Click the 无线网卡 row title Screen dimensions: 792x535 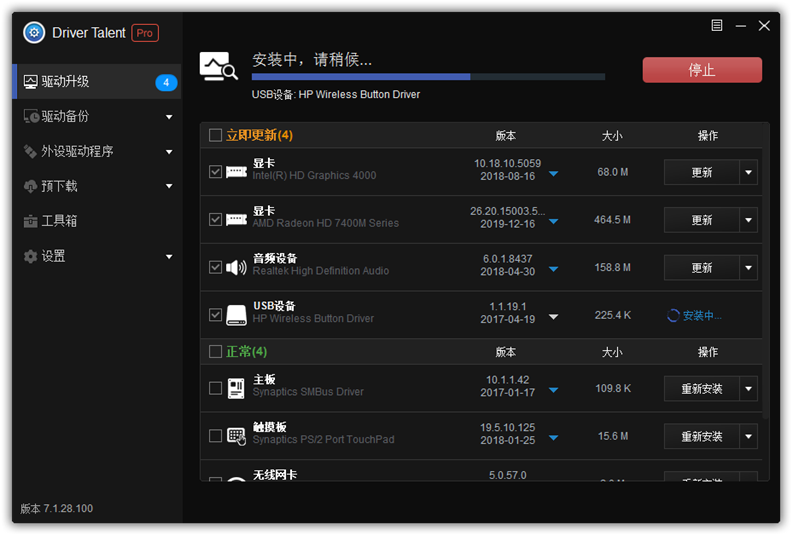[275, 475]
